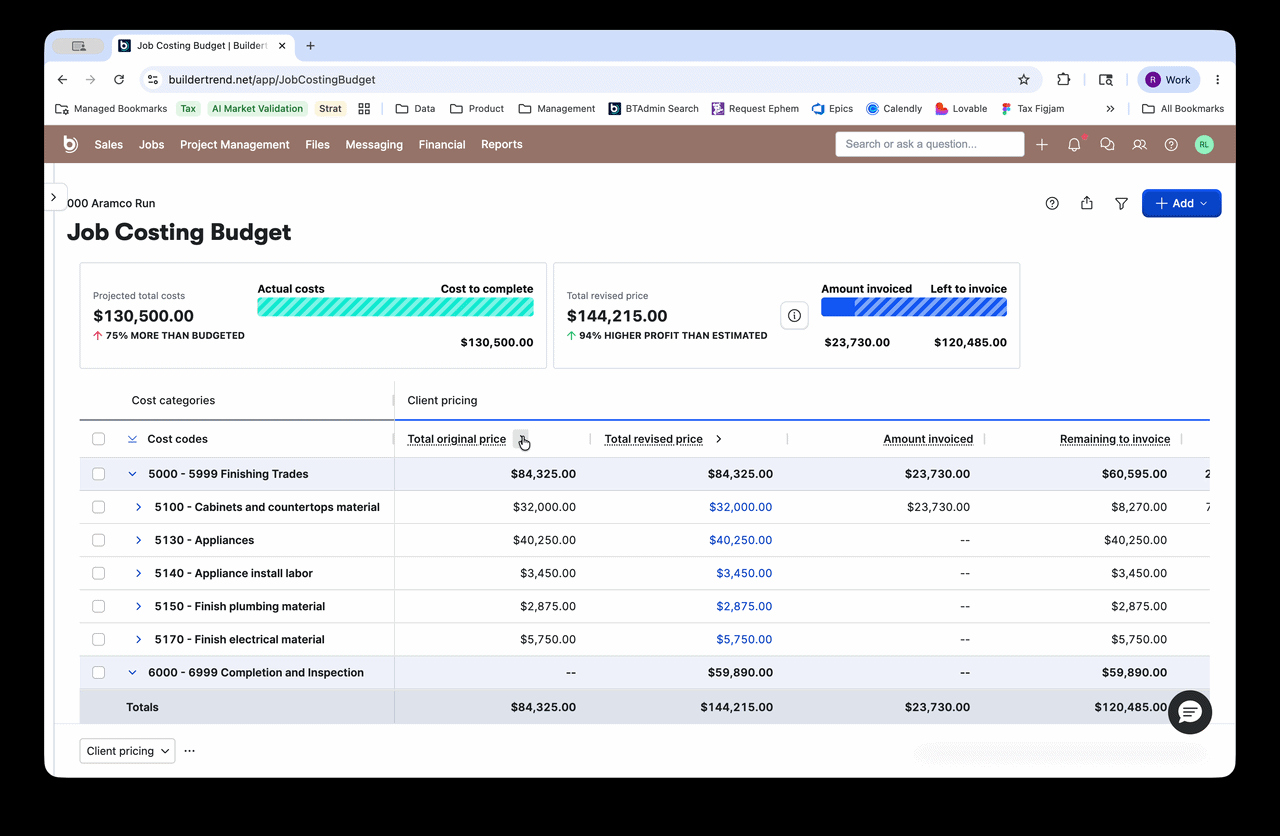Tick the 5130 - Appliances checkbox
Screen dimensions: 1280x836
point(98,540)
